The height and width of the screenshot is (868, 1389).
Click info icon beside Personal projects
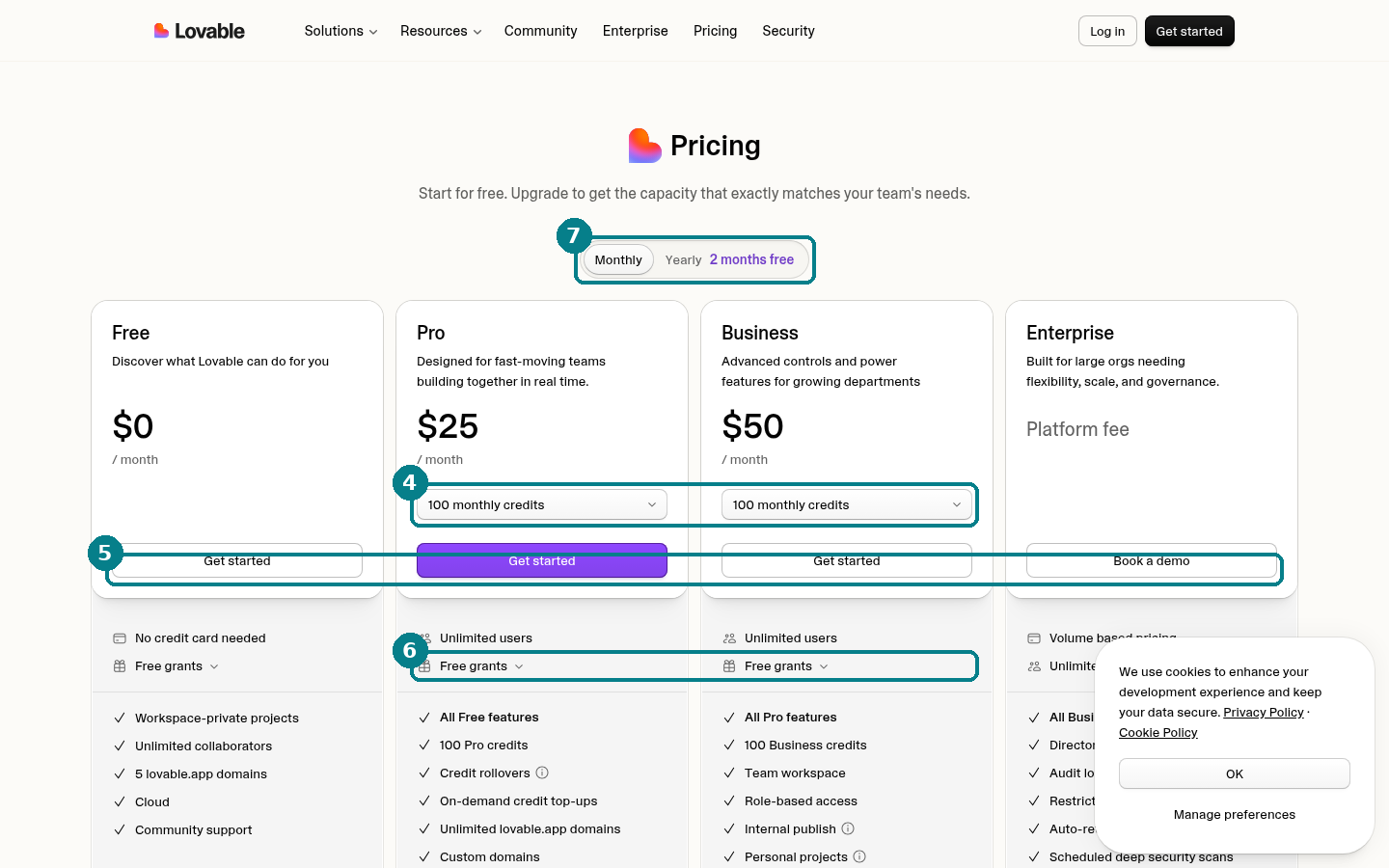tap(859, 856)
